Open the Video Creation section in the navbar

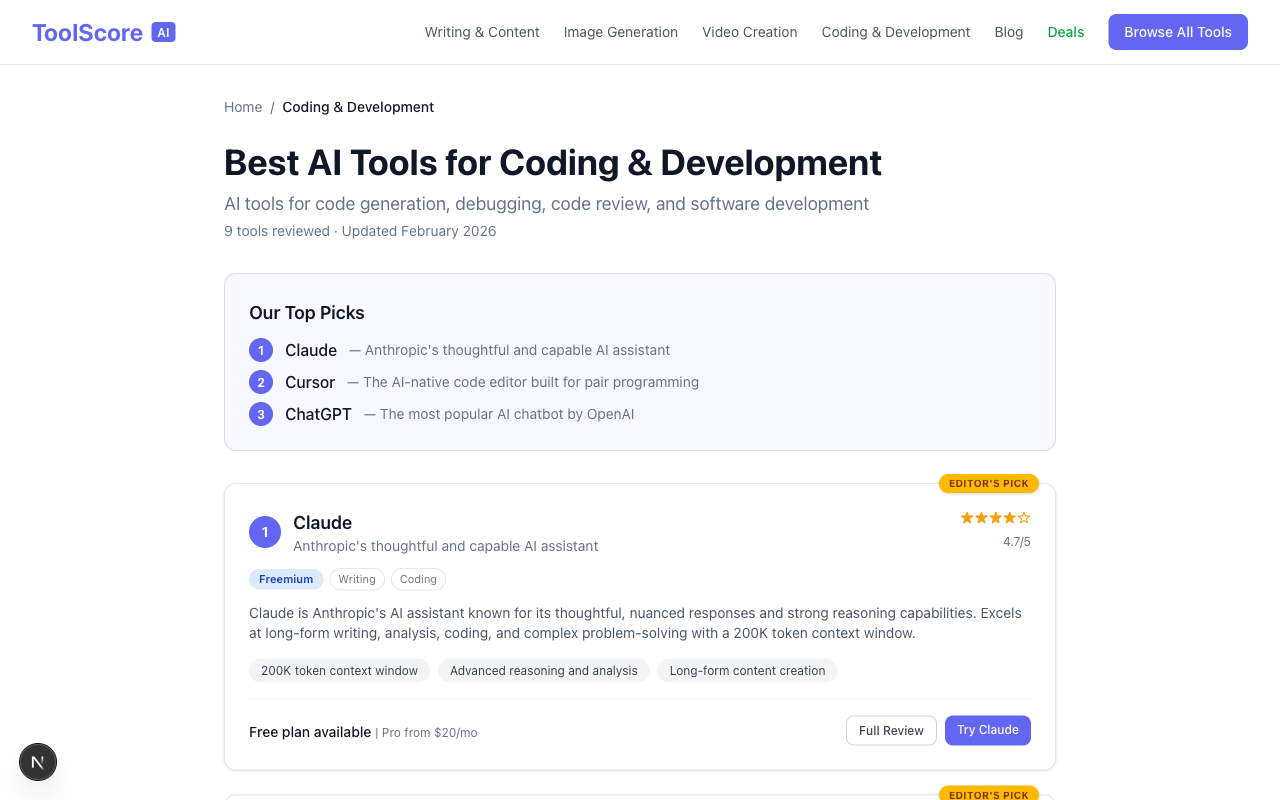[x=749, y=32]
